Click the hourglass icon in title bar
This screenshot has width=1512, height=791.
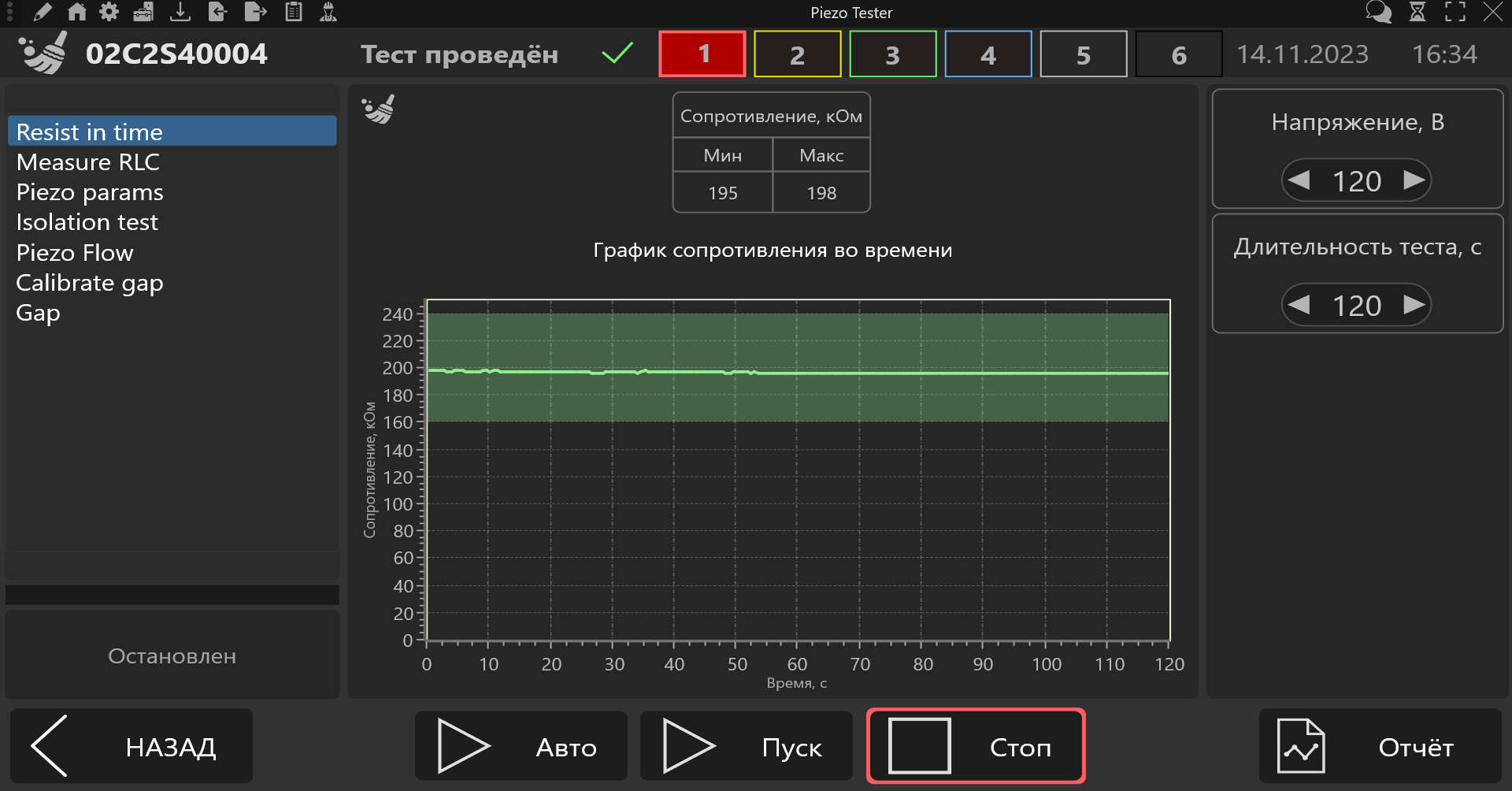pyautogui.click(x=1417, y=12)
